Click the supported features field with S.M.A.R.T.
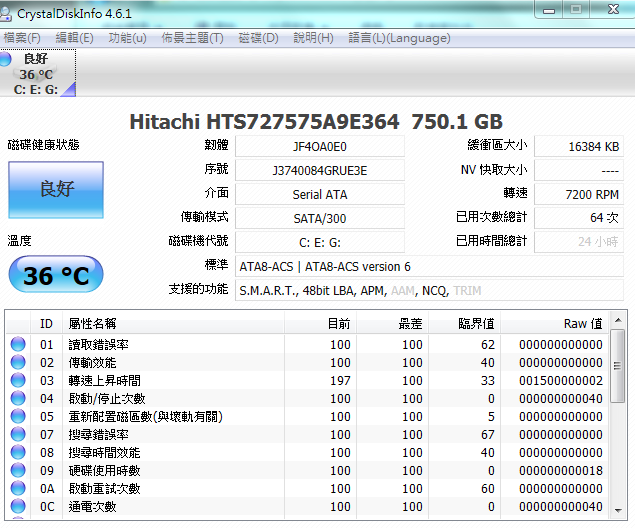The height and width of the screenshot is (528, 635). click(429, 291)
